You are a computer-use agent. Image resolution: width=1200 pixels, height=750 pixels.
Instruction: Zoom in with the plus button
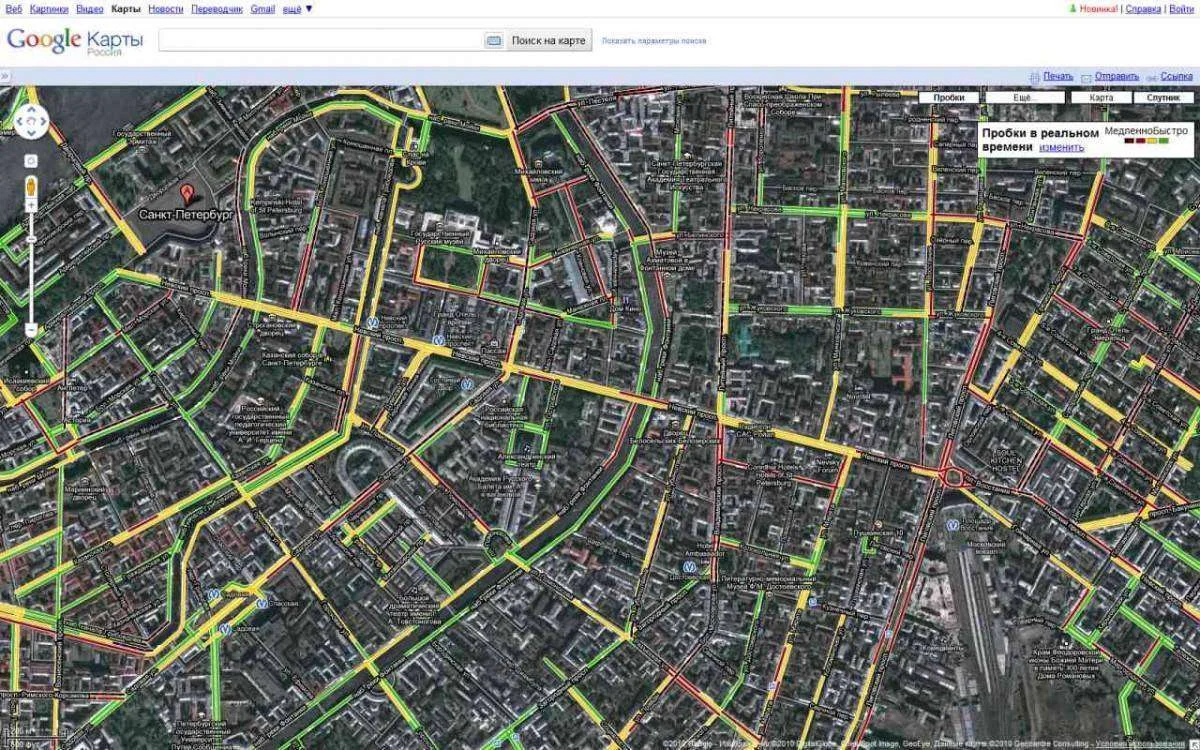pyautogui.click(x=31, y=205)
